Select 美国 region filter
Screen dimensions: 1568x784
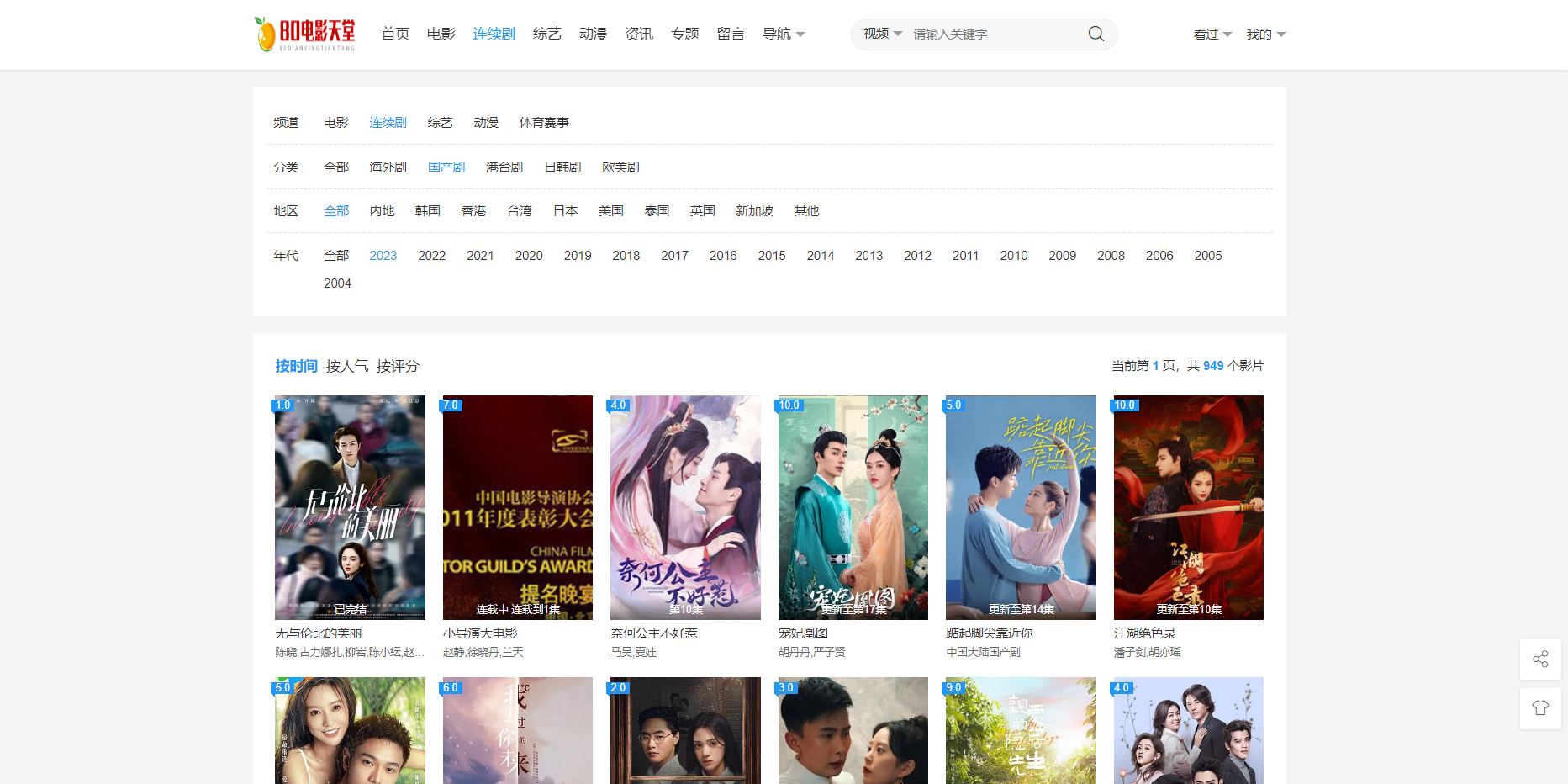pyautogui.click(x=611, y=211)
